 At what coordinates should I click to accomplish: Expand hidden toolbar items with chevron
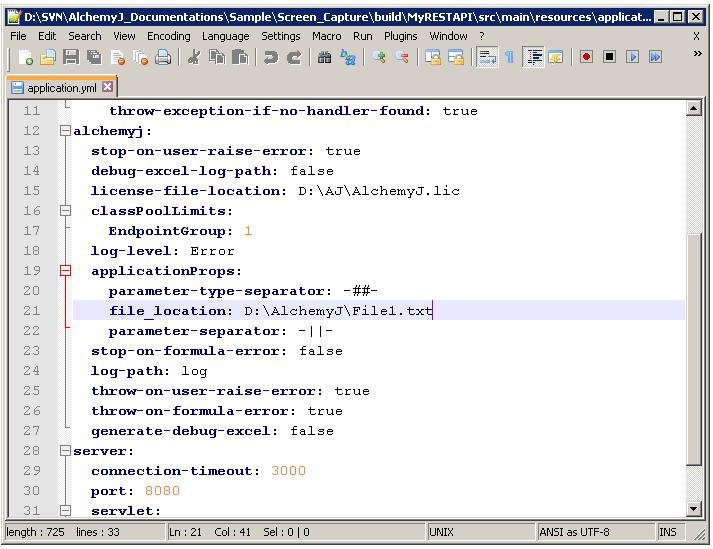(x=697, y=54)
